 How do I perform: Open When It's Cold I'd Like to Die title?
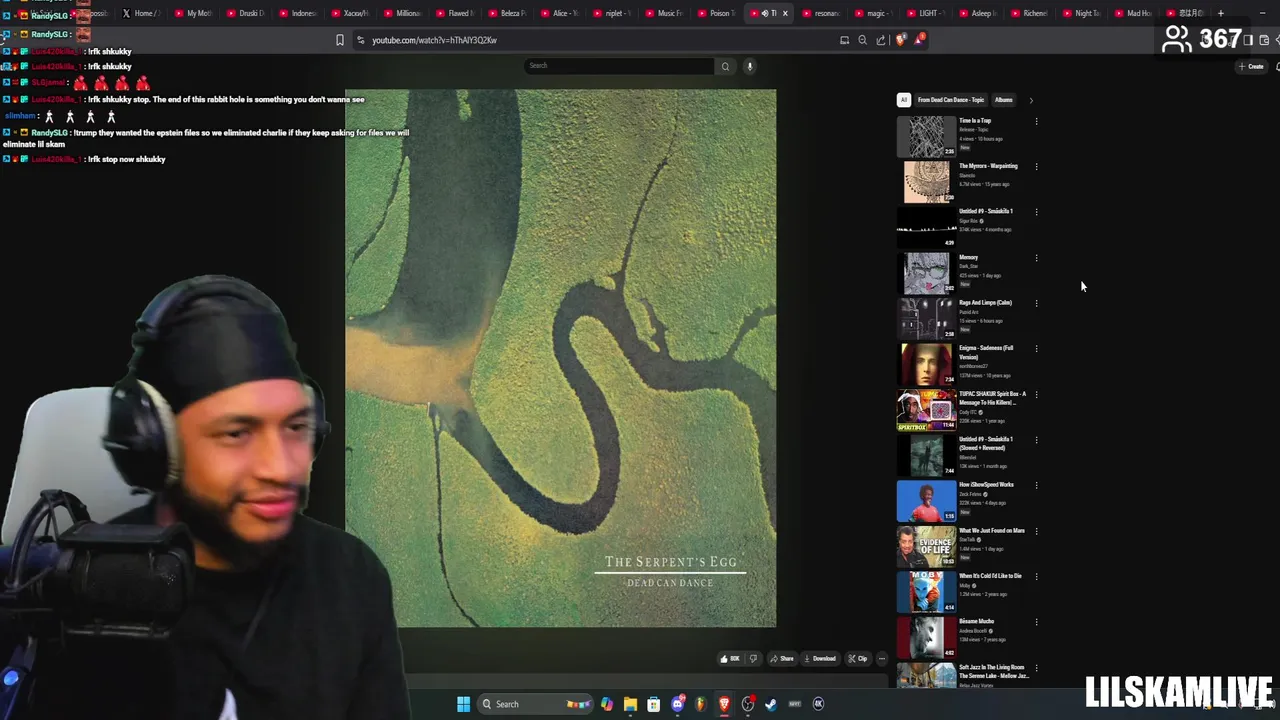click(x=990, y=575)
